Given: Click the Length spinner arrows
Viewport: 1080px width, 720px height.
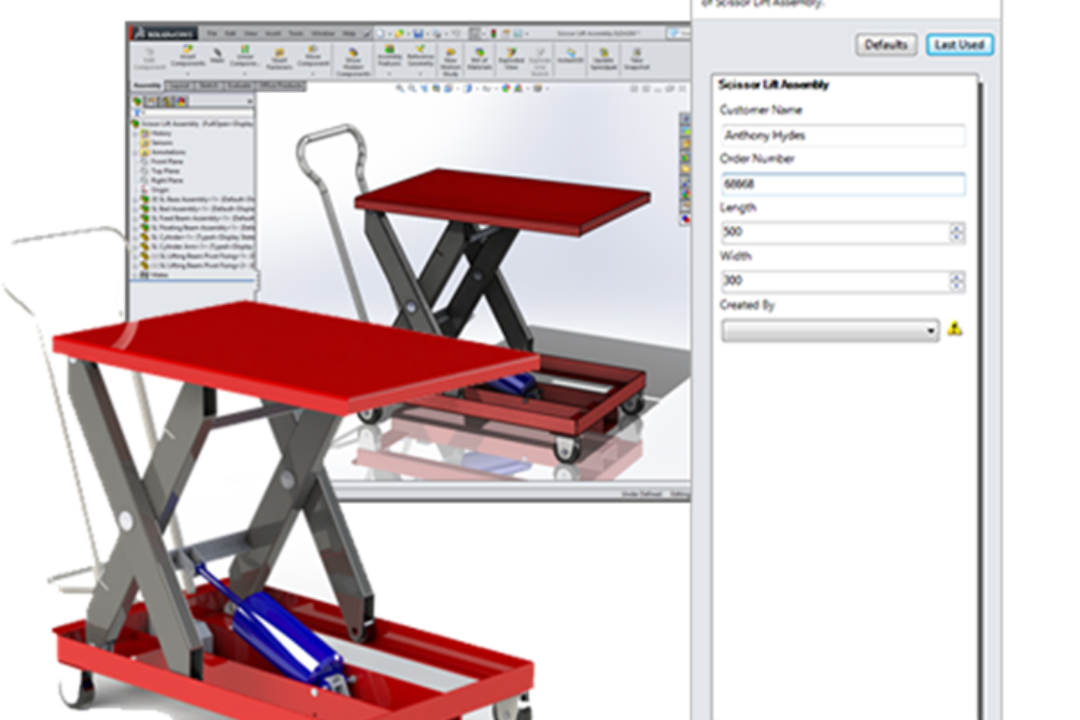Looking at the screenshot, I should point(957,232).
